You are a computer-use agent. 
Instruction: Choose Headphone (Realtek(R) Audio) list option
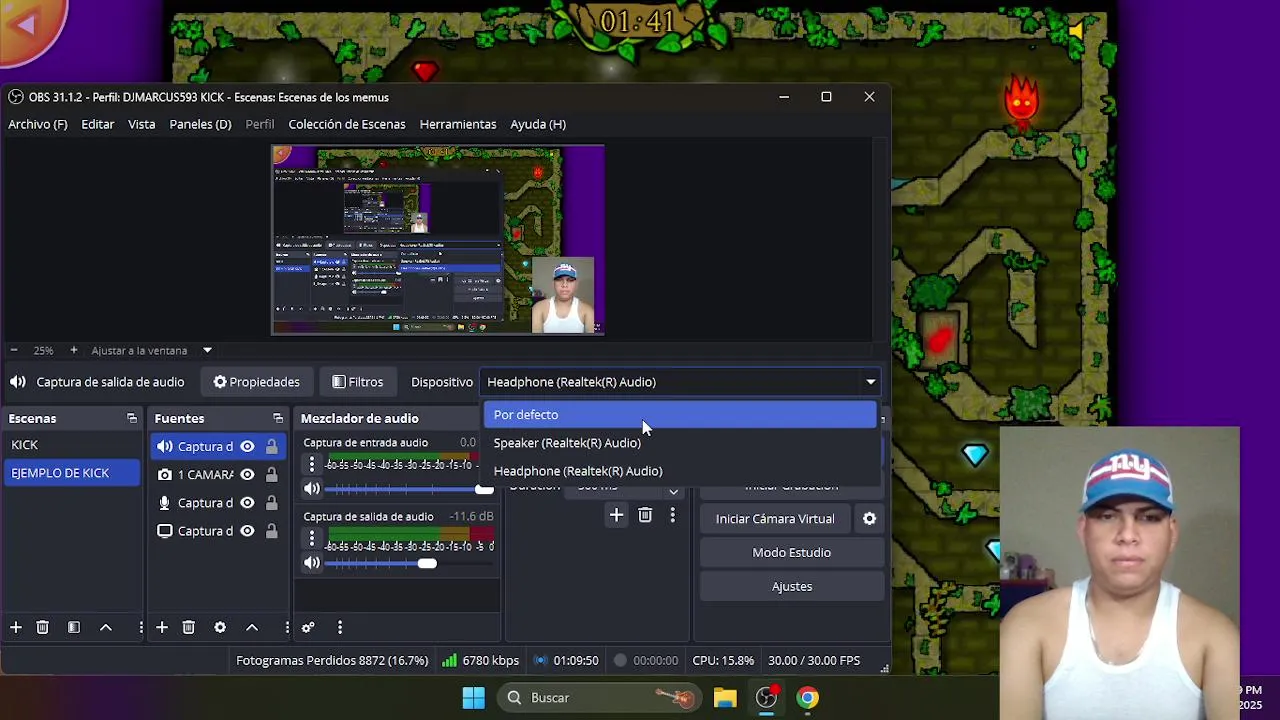680,470
